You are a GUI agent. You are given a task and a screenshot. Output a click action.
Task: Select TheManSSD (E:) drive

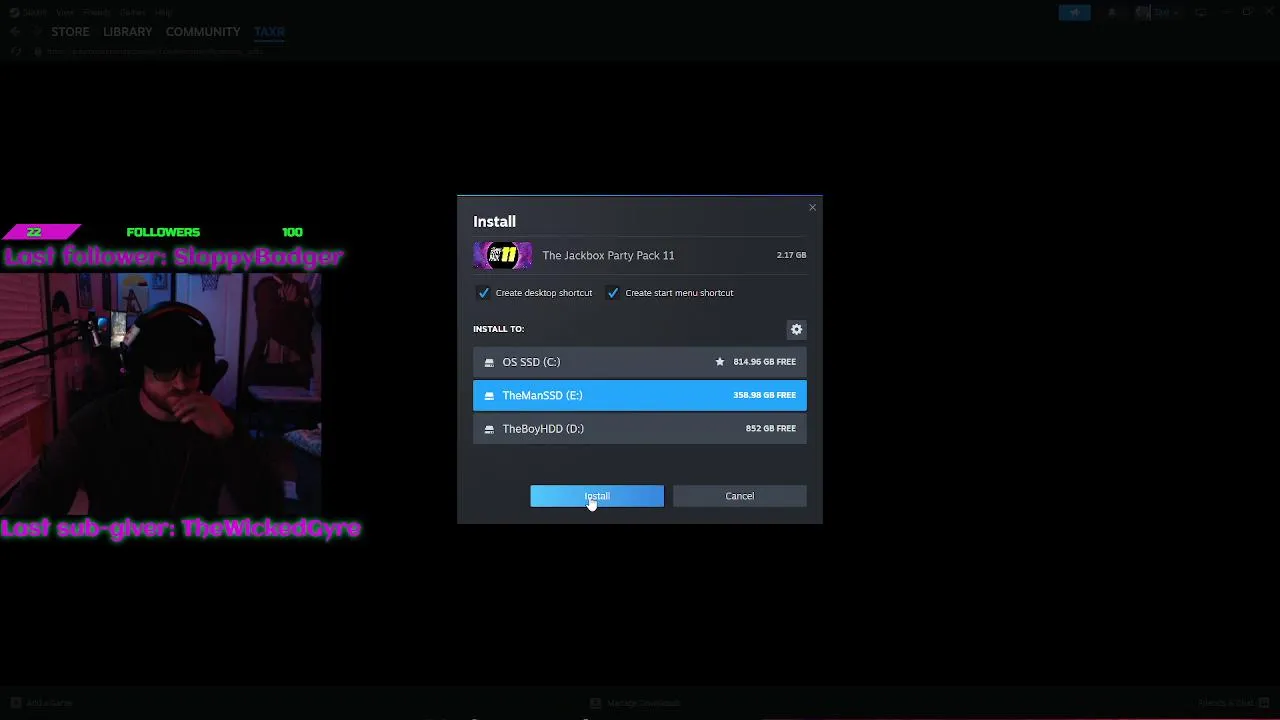click(x=640, y=395)
